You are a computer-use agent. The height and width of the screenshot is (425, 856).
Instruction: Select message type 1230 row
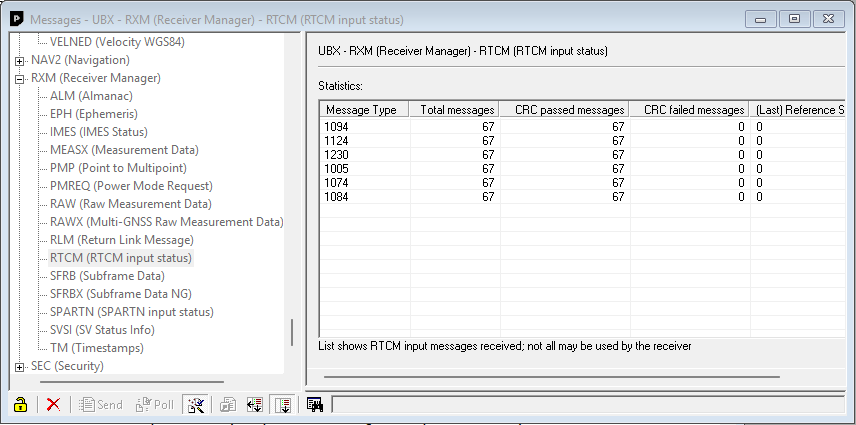(582, 155)
